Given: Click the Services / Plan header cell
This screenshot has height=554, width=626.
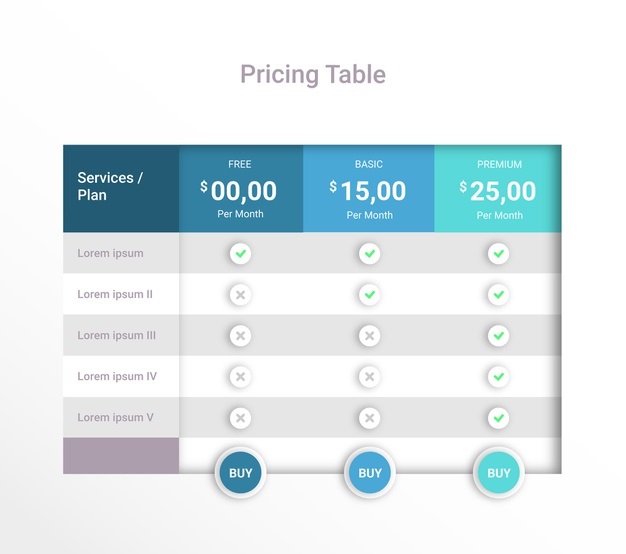Looking at the screenshot, I should (121, 187).
